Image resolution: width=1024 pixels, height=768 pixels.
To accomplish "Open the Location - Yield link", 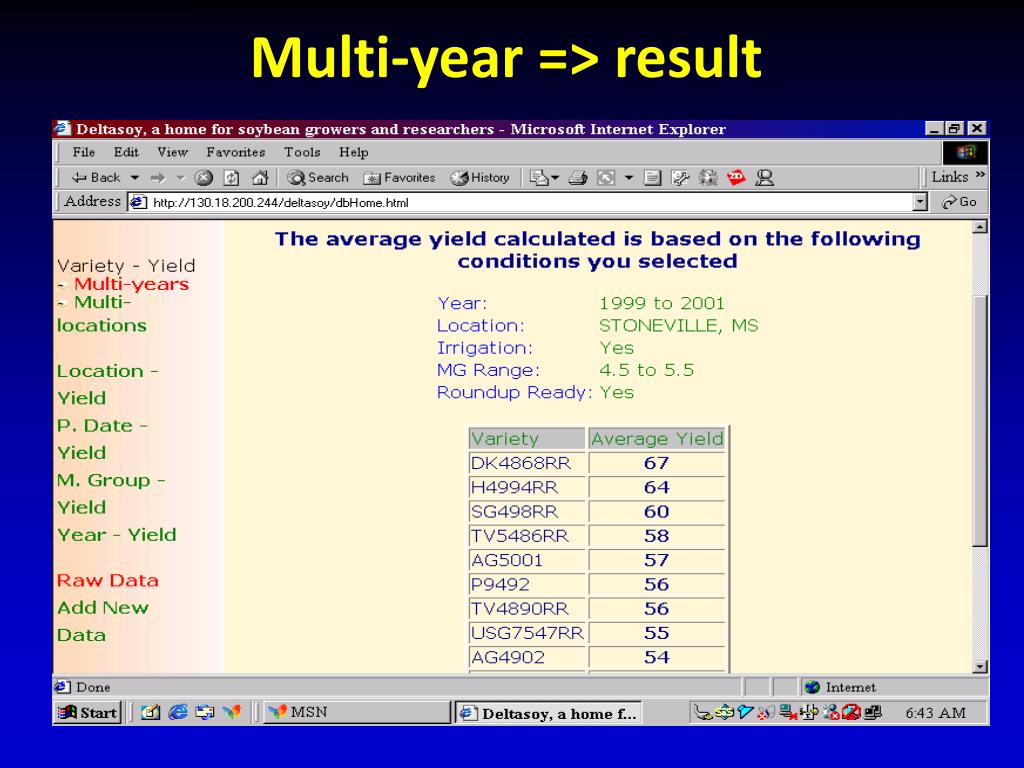I will [108, 384].
